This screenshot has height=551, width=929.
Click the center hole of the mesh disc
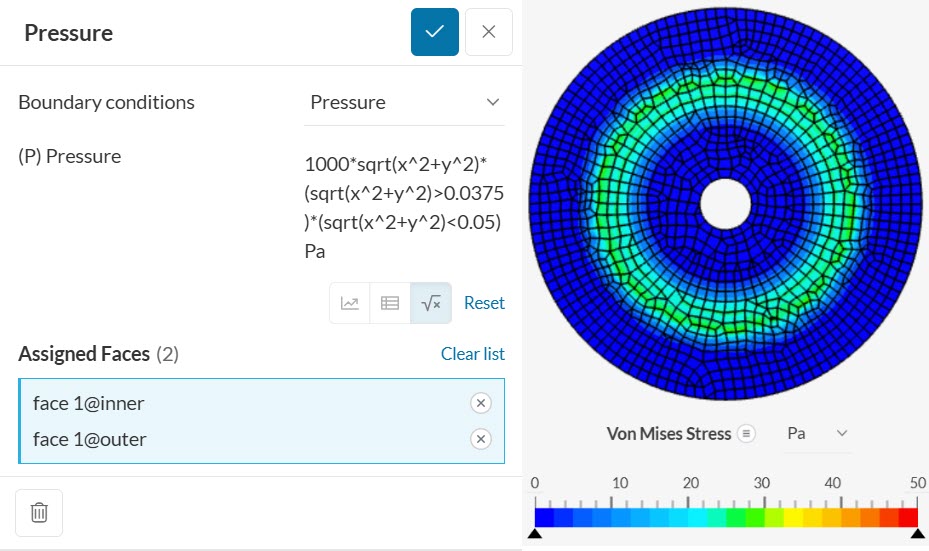tap(725, 204)
